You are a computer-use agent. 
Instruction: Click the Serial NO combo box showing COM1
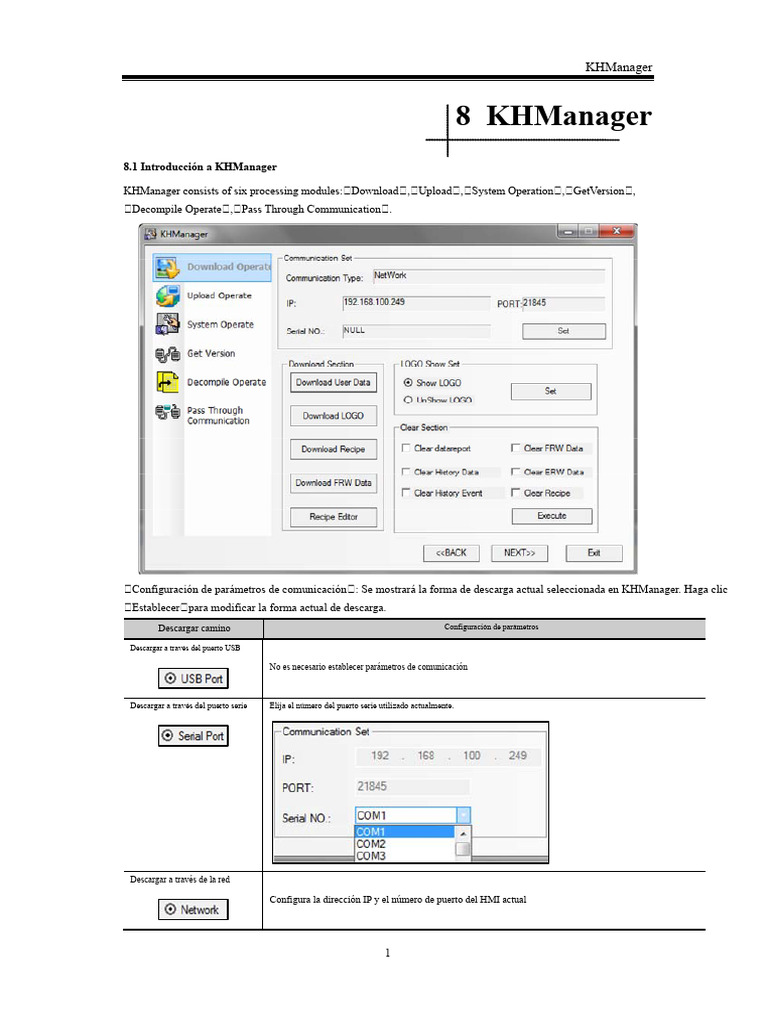click(x=412, y=815)
